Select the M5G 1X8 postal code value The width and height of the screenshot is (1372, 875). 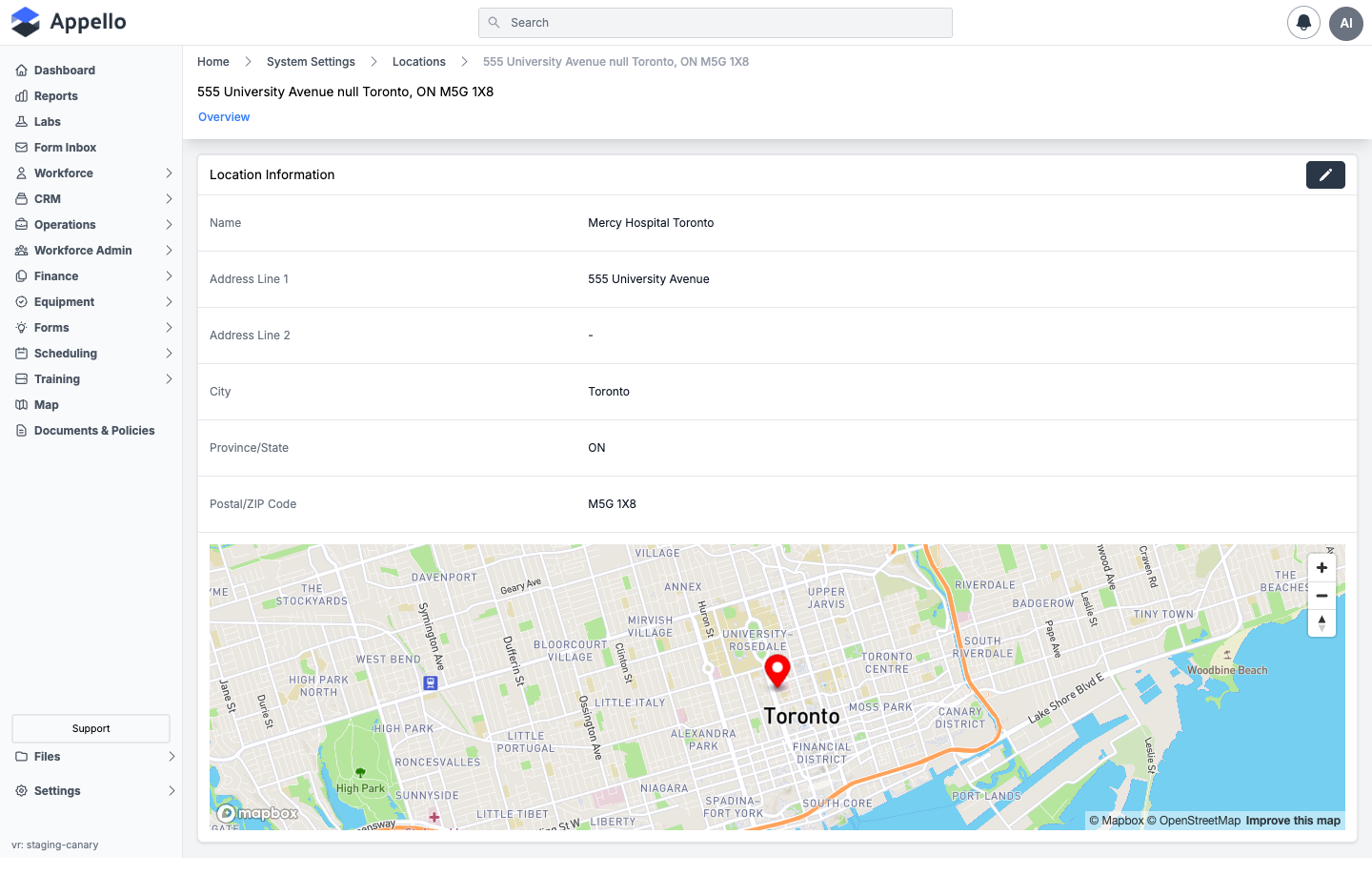612,504
